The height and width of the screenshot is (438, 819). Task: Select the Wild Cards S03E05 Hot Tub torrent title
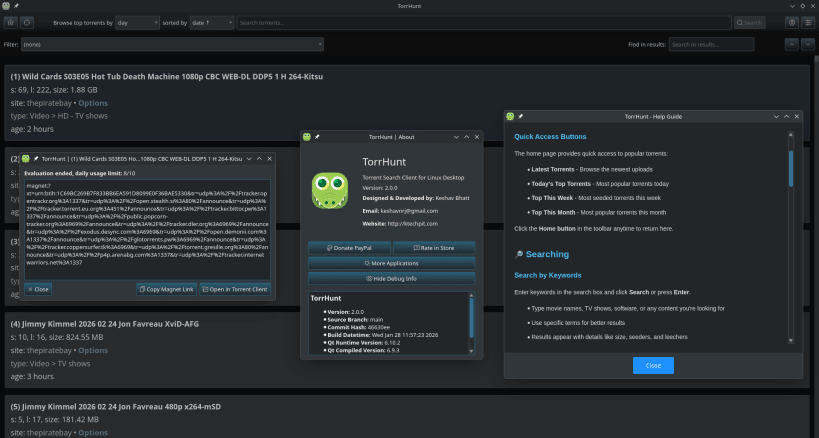point(167,76)
